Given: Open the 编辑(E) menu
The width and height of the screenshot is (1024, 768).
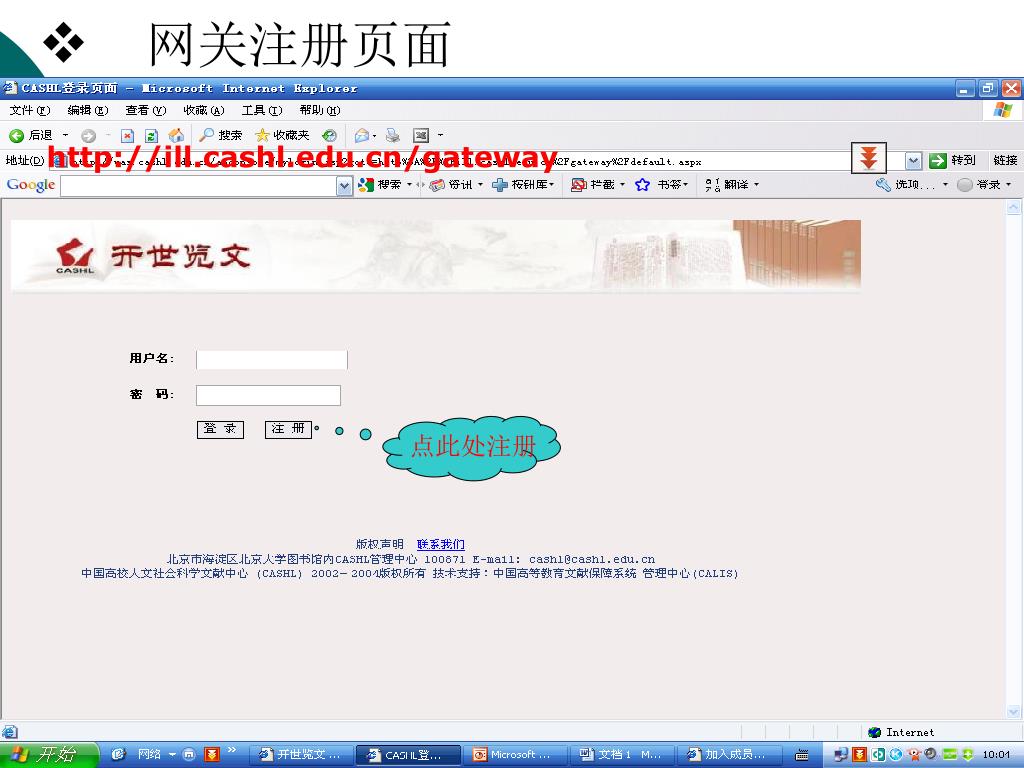Looking at the screenshot, I should (88, 110).
